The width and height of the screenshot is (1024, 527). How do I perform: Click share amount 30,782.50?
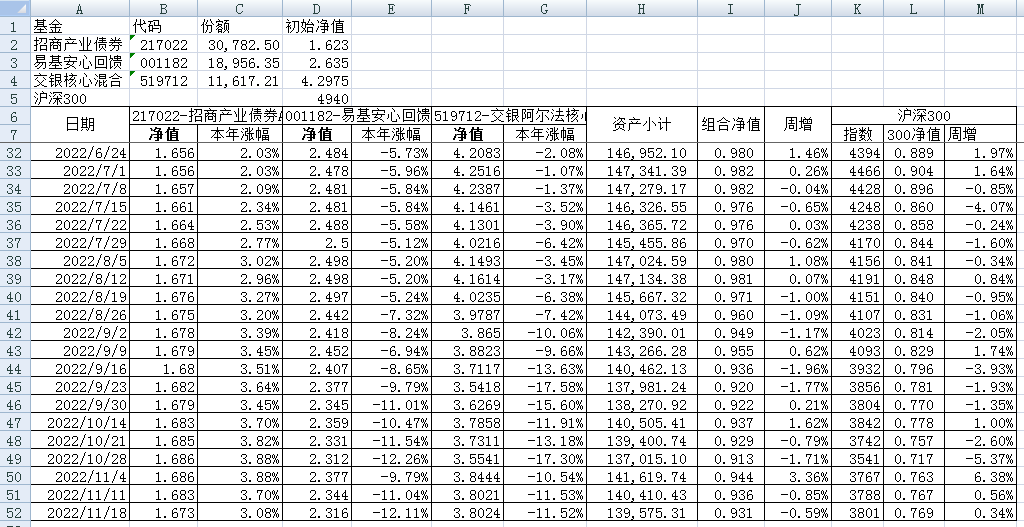click(240, 45)
